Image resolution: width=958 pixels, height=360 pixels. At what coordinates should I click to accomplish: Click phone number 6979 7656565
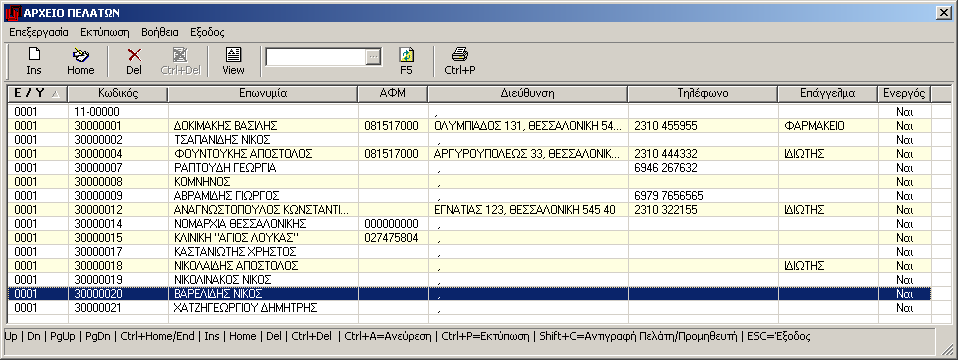669,196
